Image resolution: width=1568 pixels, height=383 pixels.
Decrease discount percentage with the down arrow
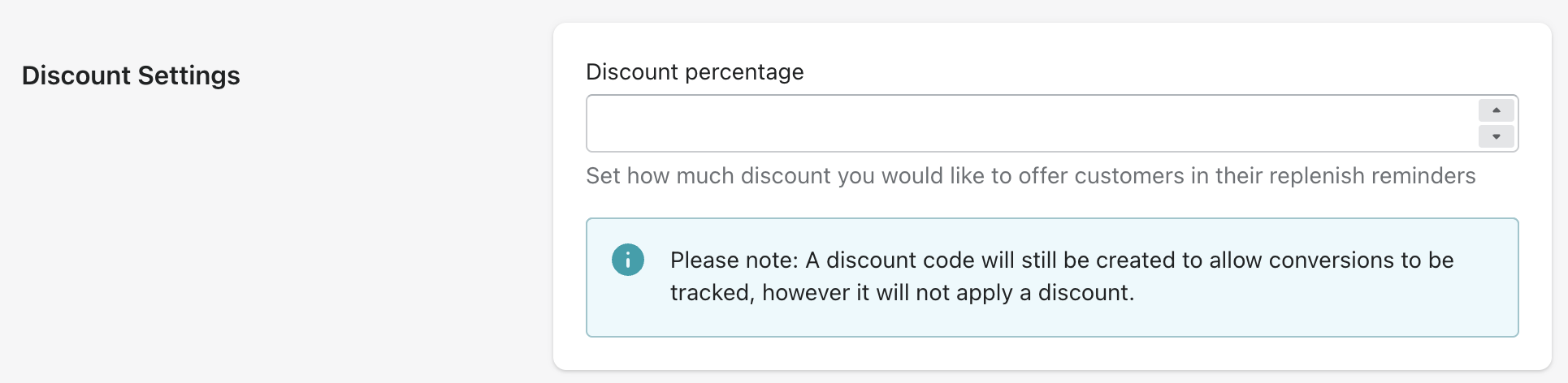tap(1496, 136)
